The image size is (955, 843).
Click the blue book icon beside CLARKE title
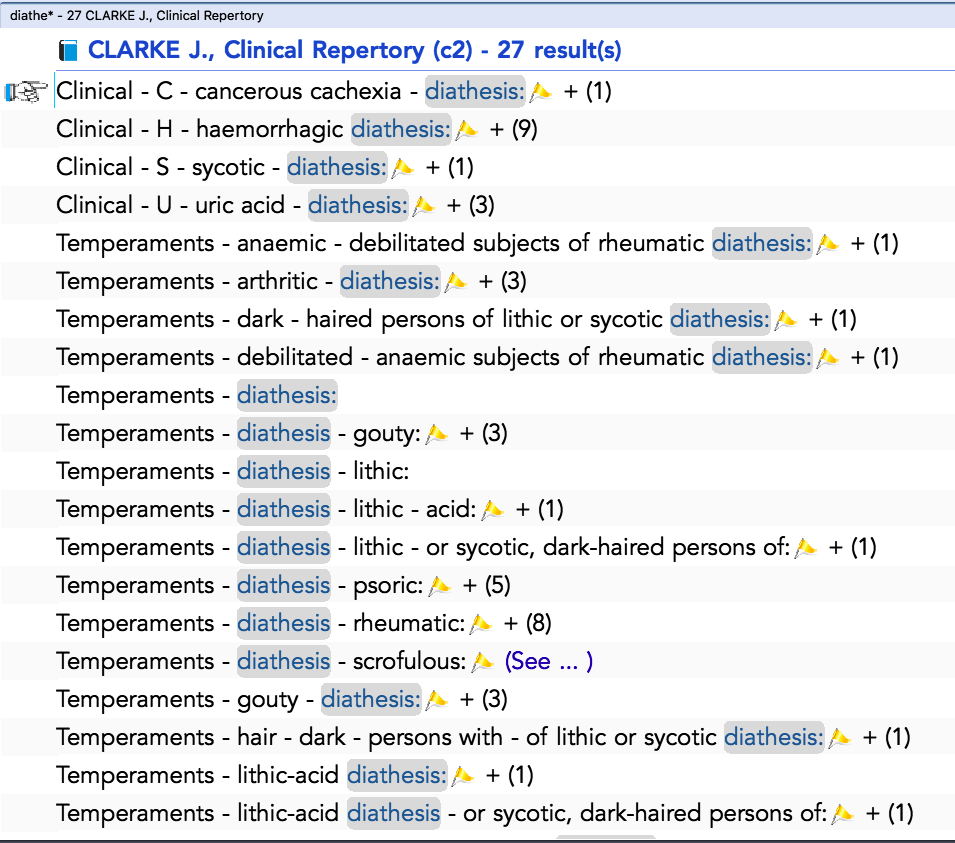click(68, 51)
